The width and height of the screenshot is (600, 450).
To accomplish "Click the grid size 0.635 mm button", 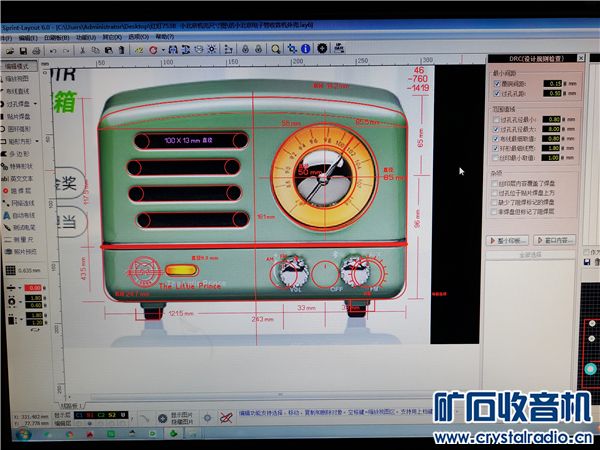I will [x=24, y=271].
